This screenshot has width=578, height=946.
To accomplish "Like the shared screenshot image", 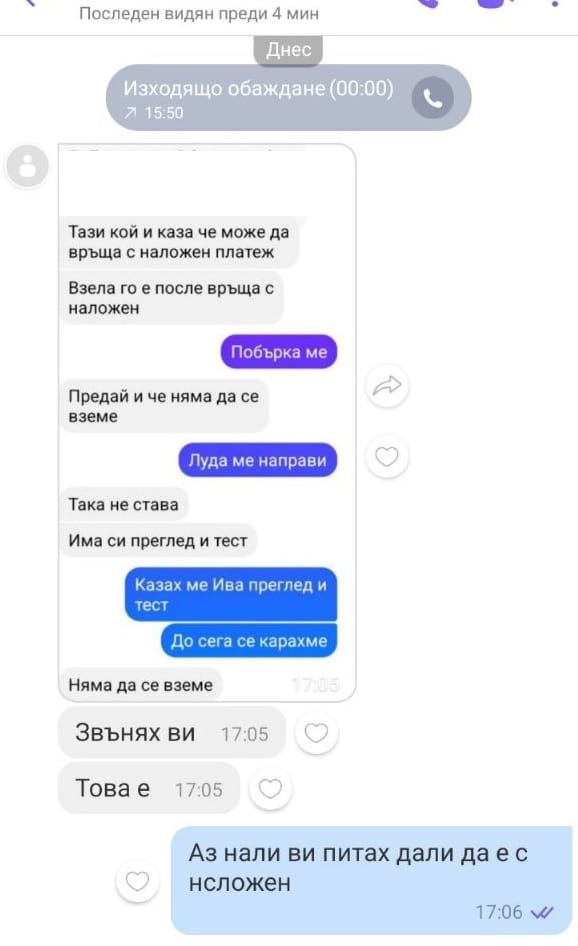I will tap(387, 457).
